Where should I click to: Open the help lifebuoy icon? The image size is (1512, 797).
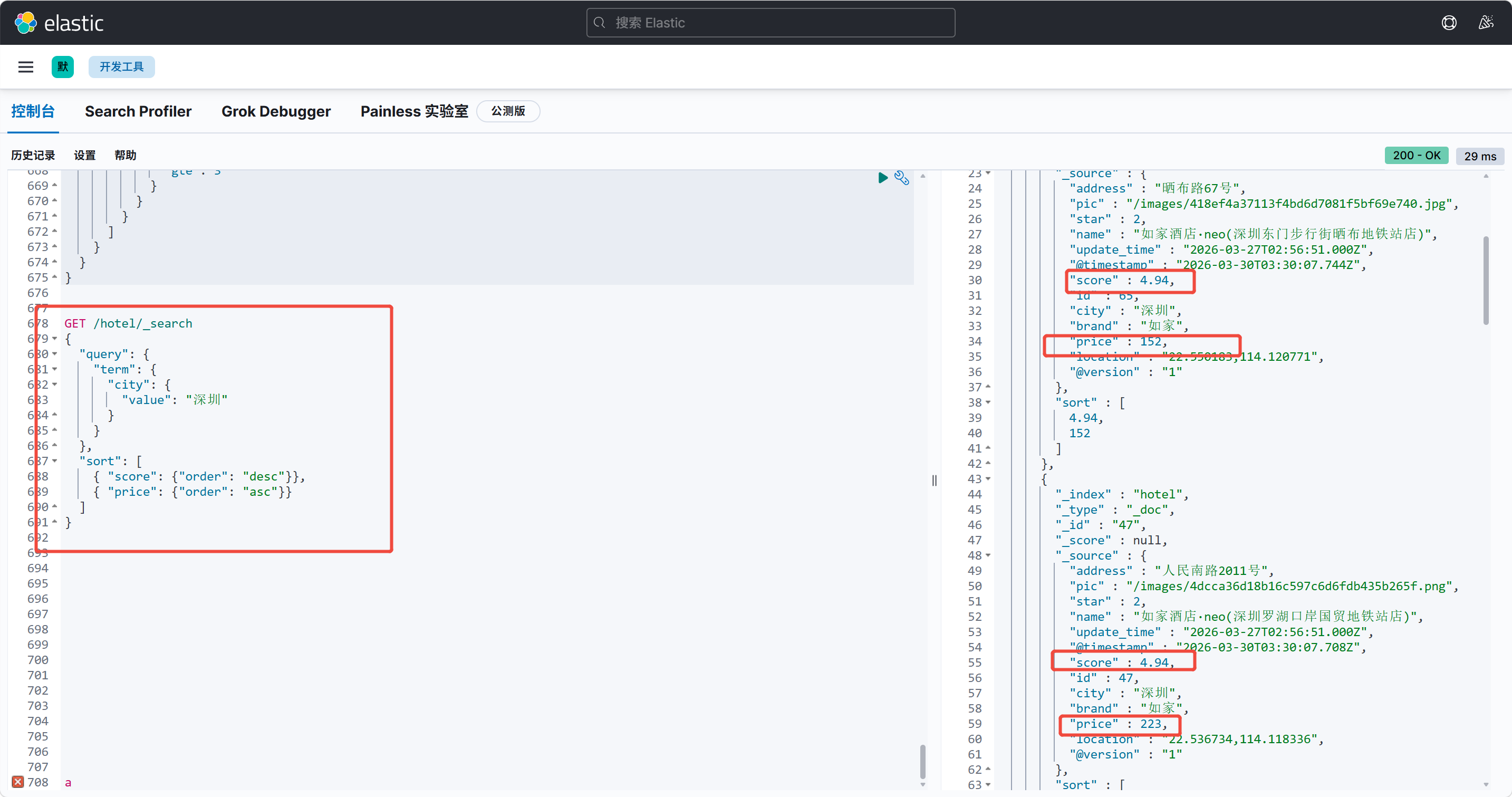pos(1449,23)
